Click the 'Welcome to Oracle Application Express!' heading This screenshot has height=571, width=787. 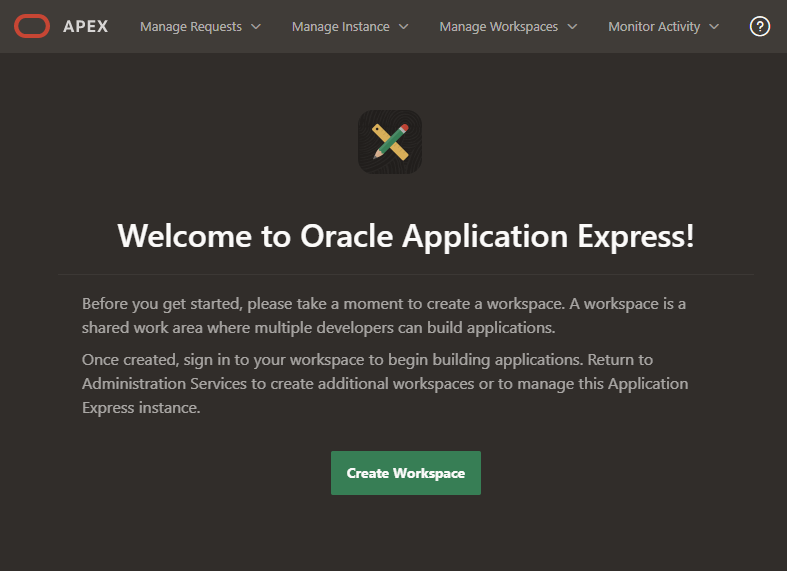406,236
